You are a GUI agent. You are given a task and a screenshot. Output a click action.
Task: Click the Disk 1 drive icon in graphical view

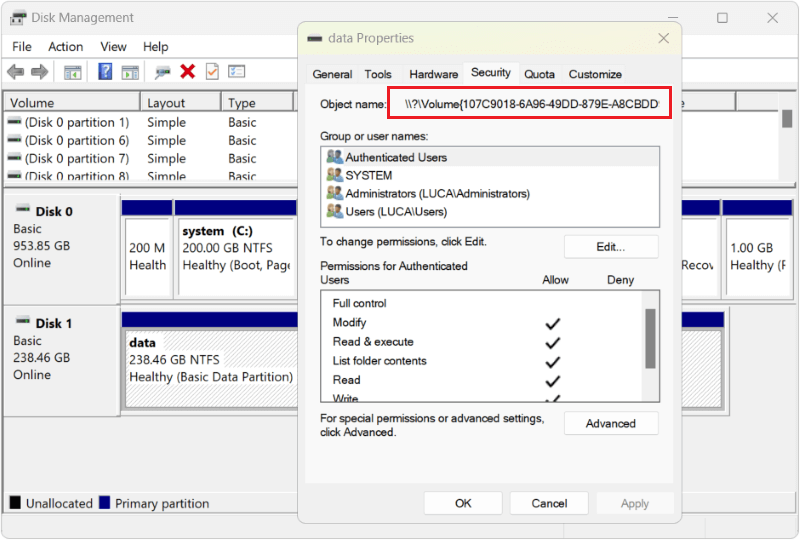pyautogui.click(x=23, y=321)
